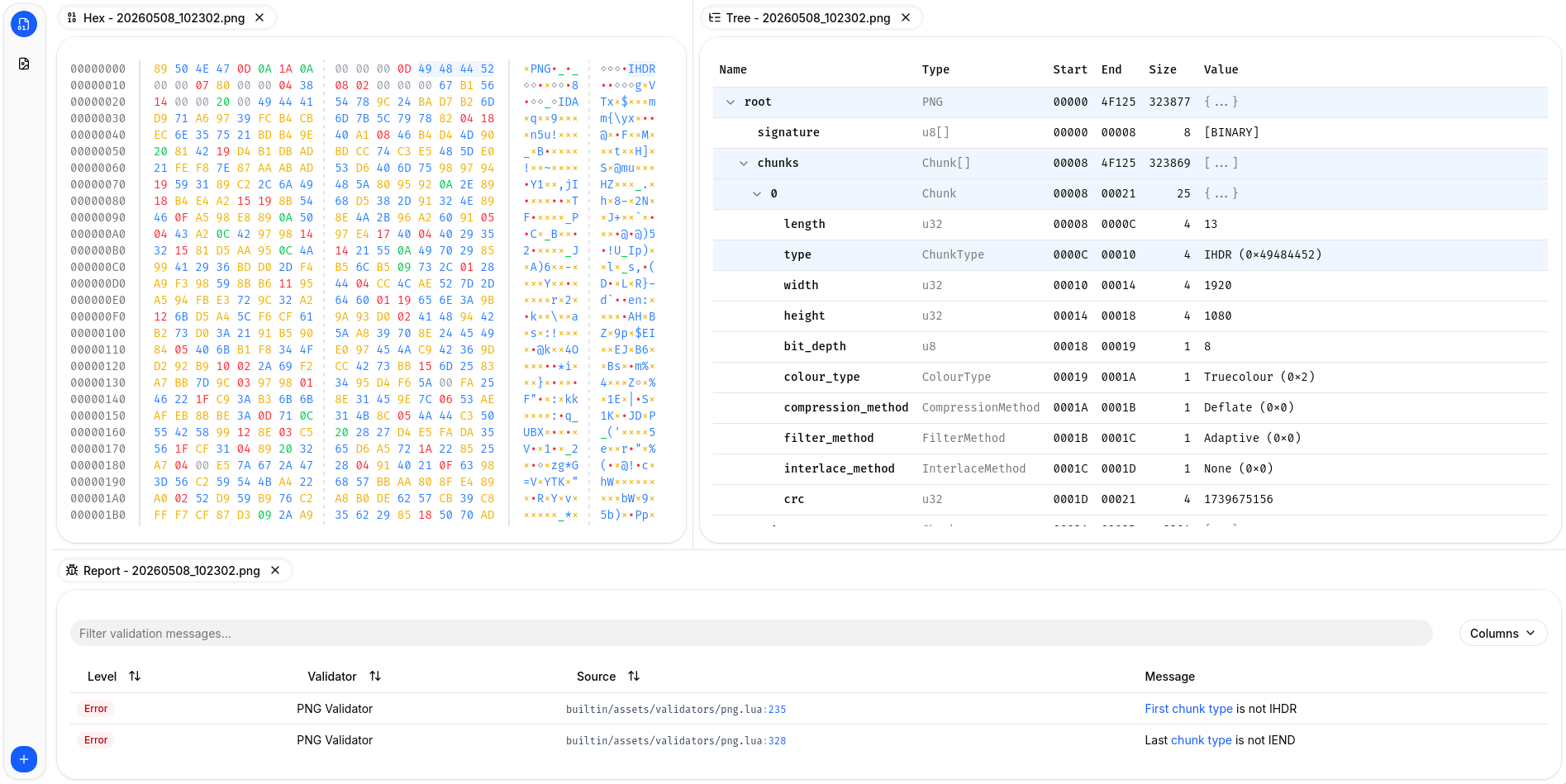The image size is (1566, 784).
Task: Click the Value column header
Action: (1221, 69)
